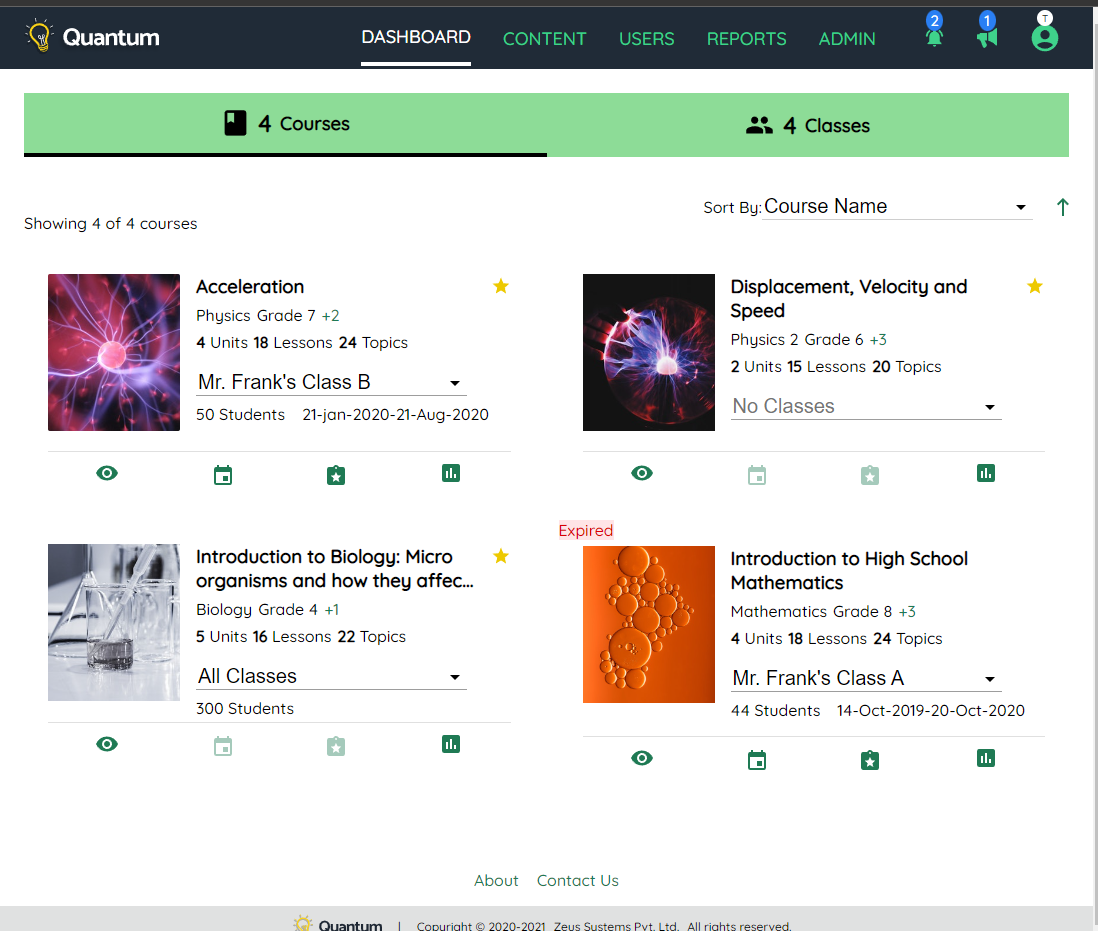Preview the Introduction to Biology course
The height and width of the screenshot is (931, 1098).
pos(107,744)
